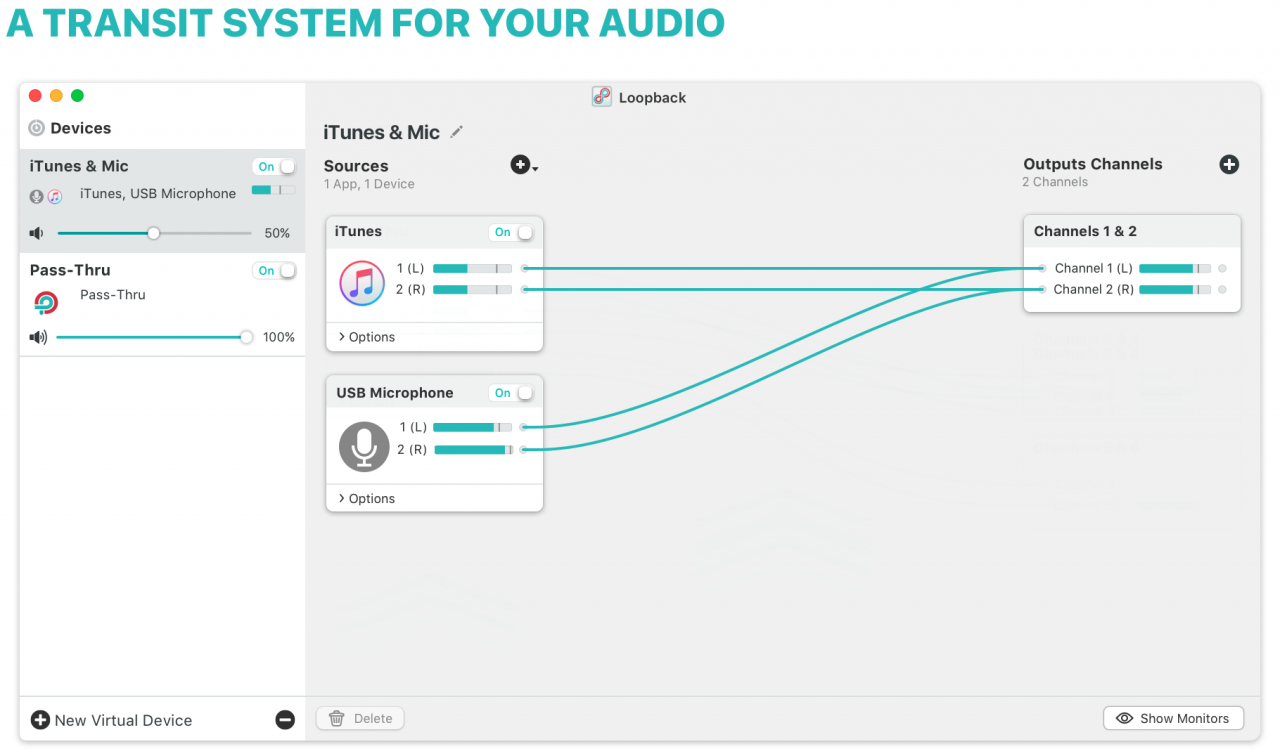Screen dimensions: 1280x756
Task: Click the Channel 1 (L) output level meter
Action: pos(1175,268)
